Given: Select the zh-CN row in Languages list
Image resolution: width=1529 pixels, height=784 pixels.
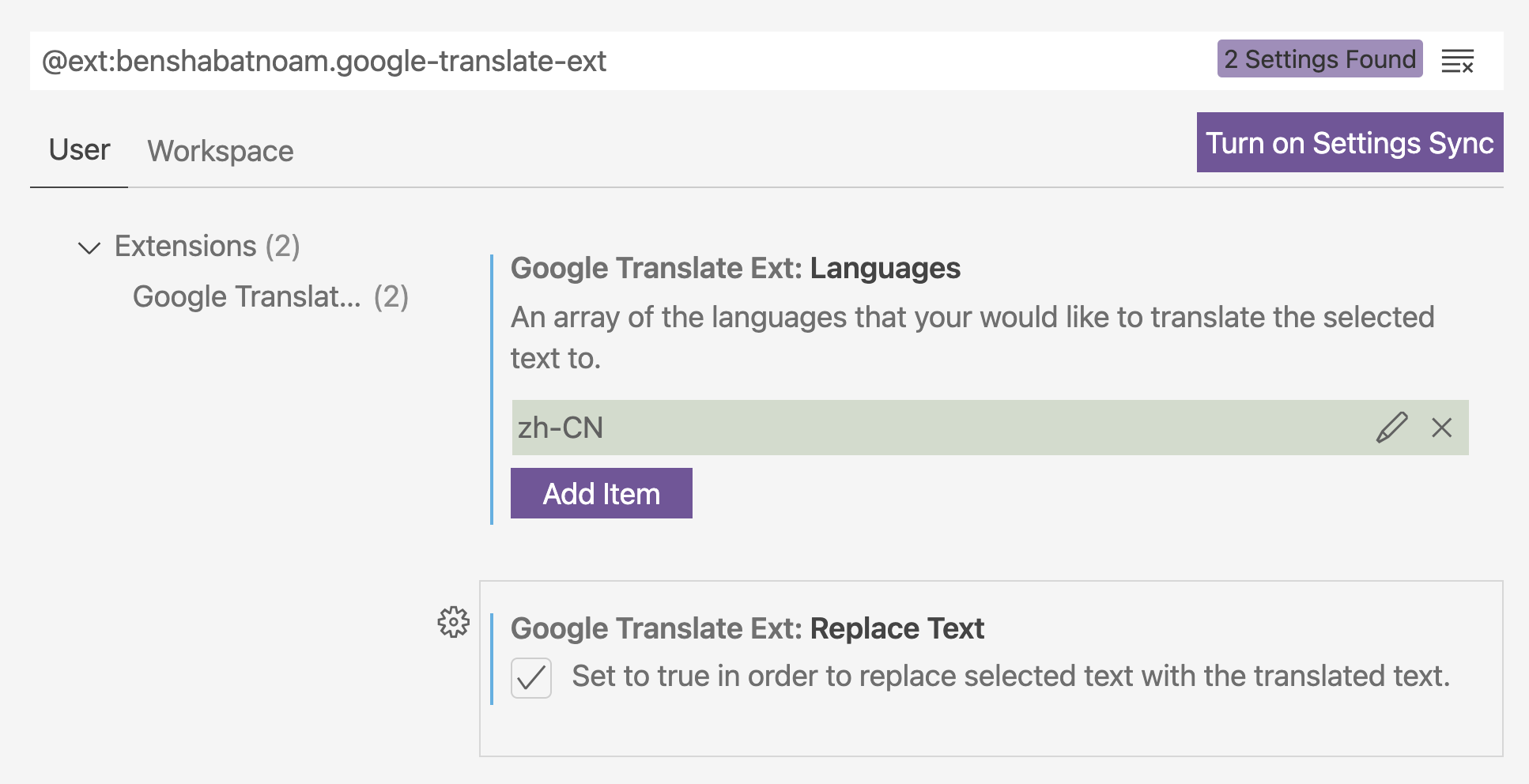Looking at the screenshot, I should [x=870, y=428].
